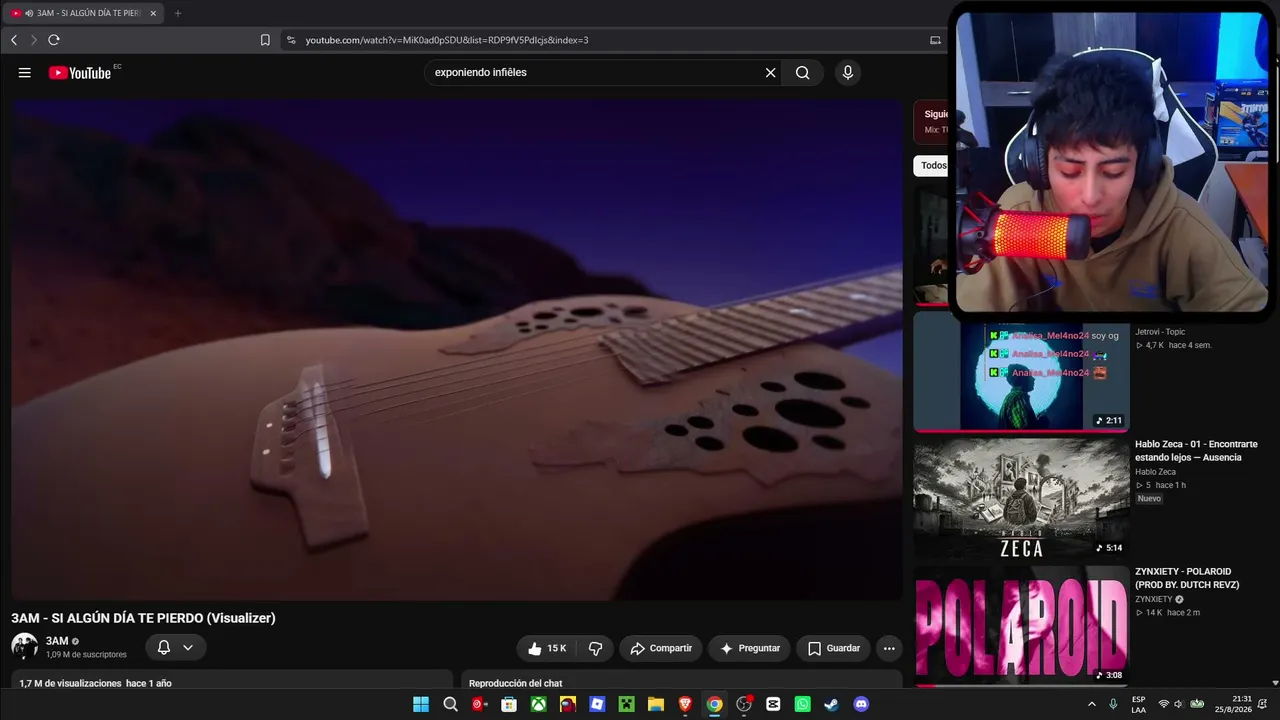Viewport: 1280px width, 720px height.
Task: Open Discord from the taskbar
Action: pyautogui.click(x=861, y=704)
